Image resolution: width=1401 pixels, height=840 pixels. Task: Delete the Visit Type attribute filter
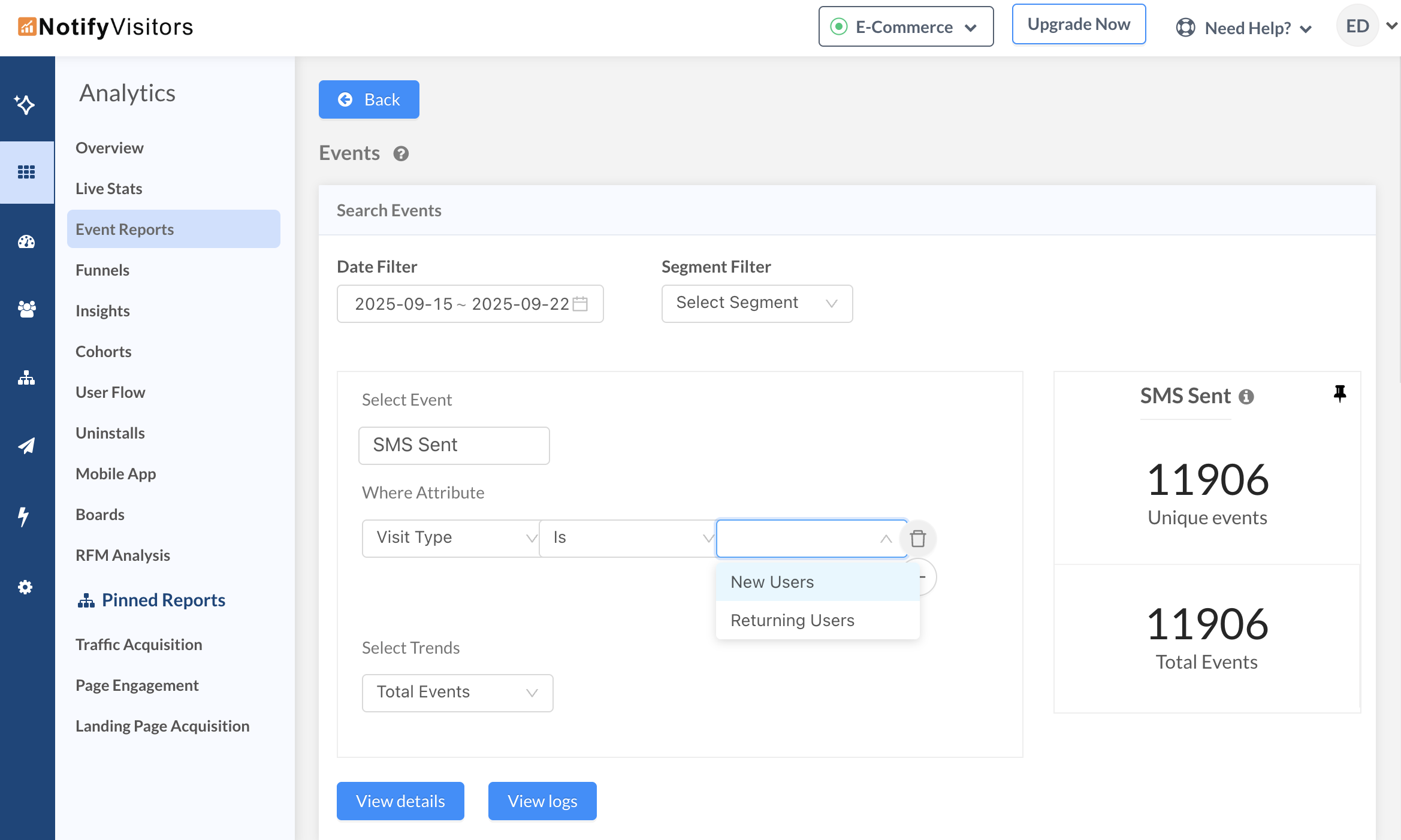click(x=917, y=538)
